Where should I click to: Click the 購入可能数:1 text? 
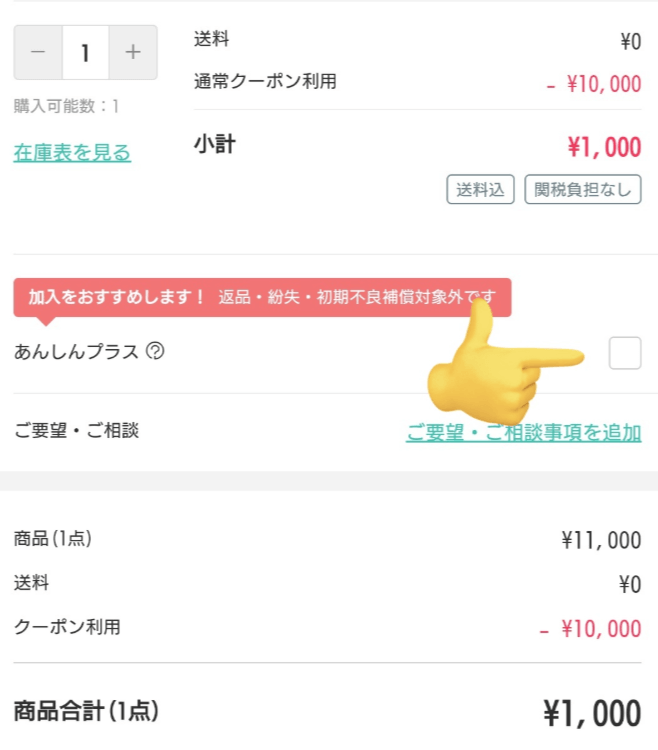67,106
